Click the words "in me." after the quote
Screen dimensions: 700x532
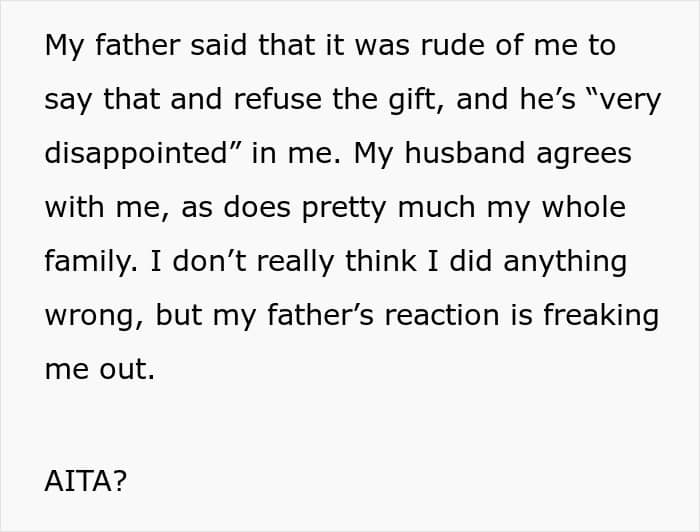[x=292, y=154]
